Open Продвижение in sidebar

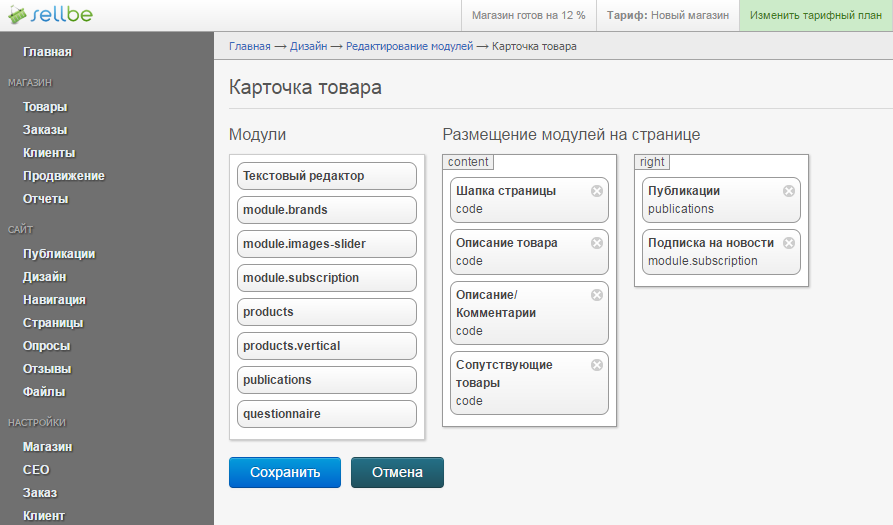pos(64,176)
